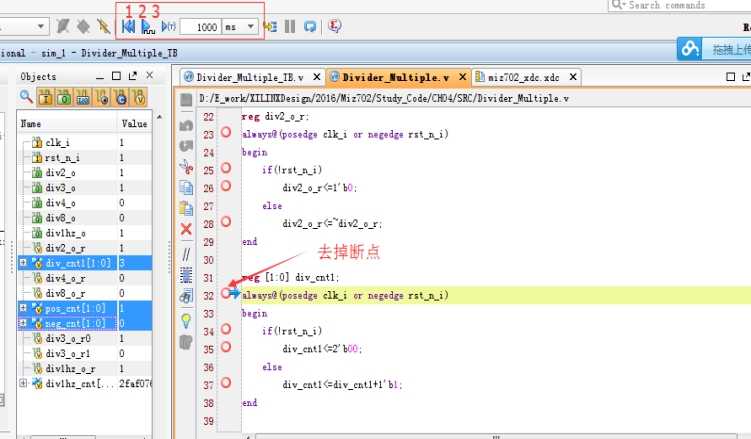Click the Restart simulation icon
This screenshot has height=439, width=751.
[128, 27]
